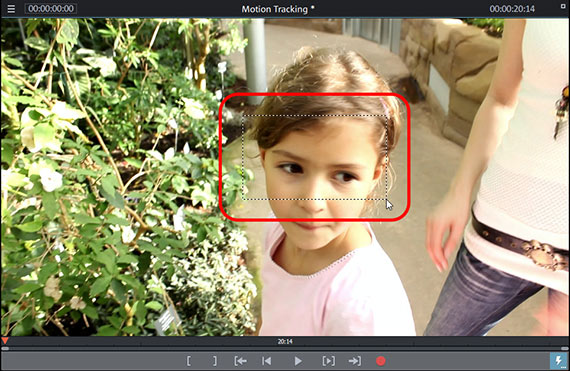Set the range out point bracket
570x371 pixels.
click(x=215, y=361)
